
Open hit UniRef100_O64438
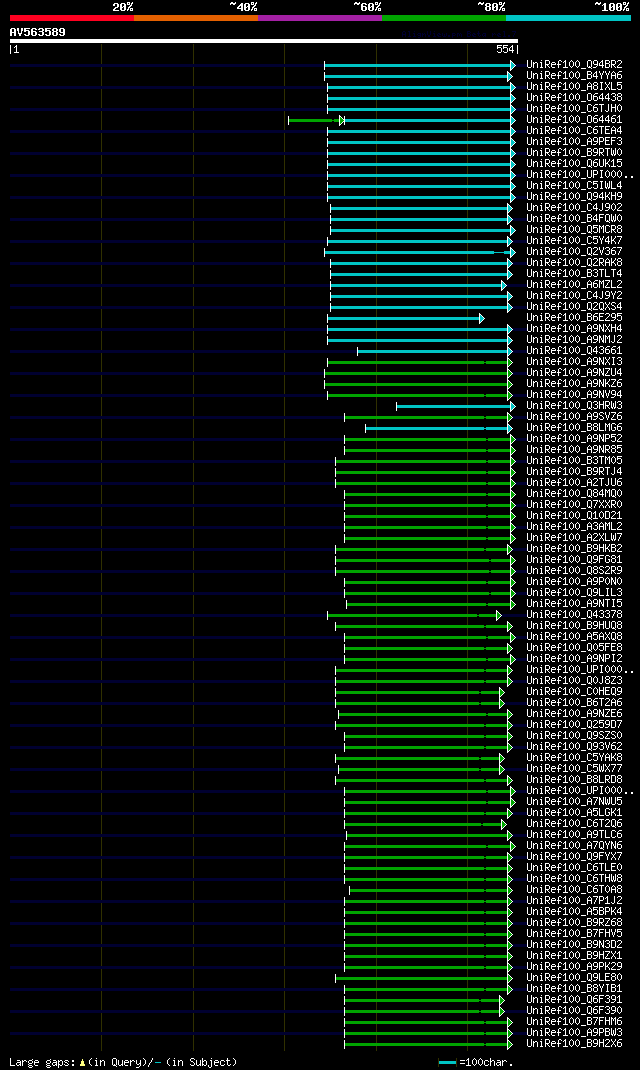click(574, 98)
